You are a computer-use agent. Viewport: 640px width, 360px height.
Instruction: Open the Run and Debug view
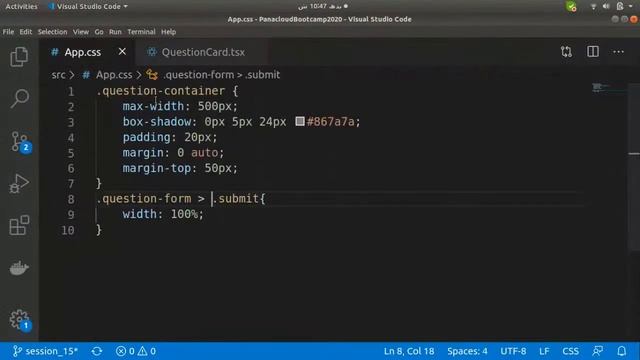click(19, 184)
